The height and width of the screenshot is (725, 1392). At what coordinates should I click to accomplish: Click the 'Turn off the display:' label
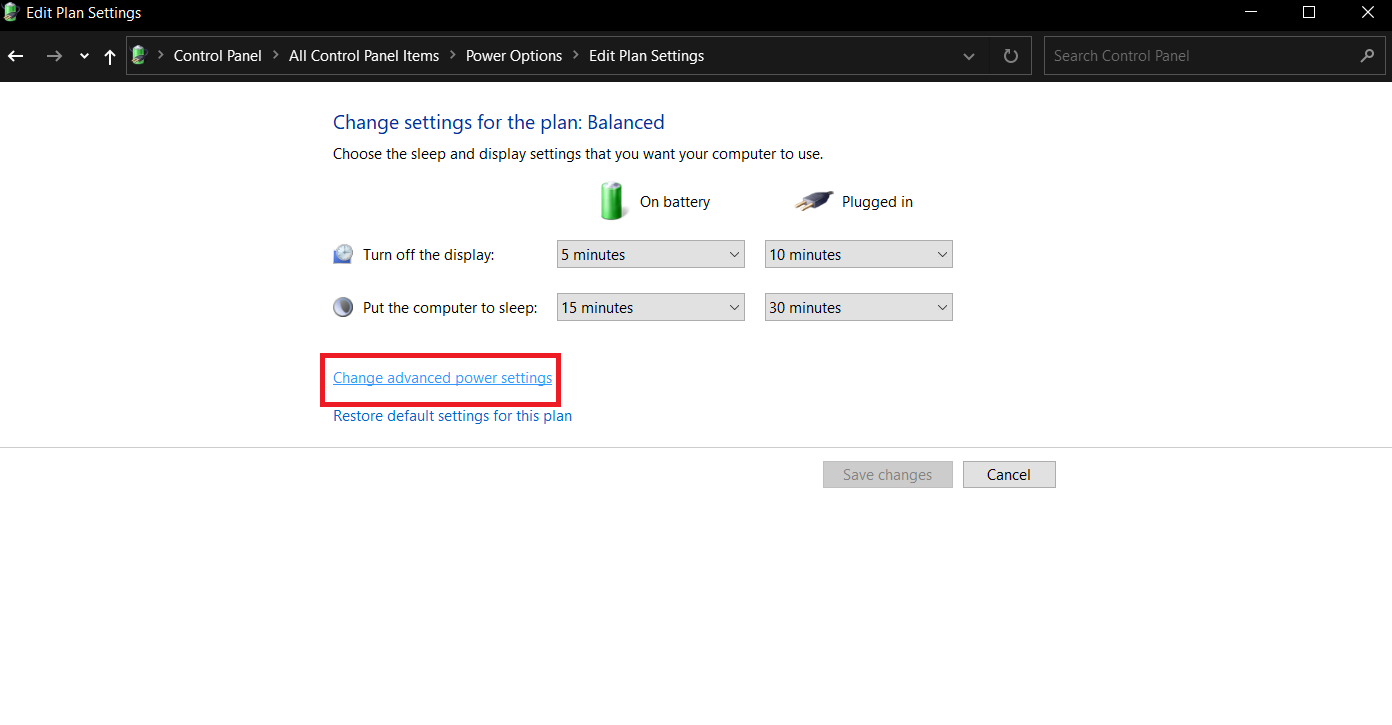(x=429, y=255)
